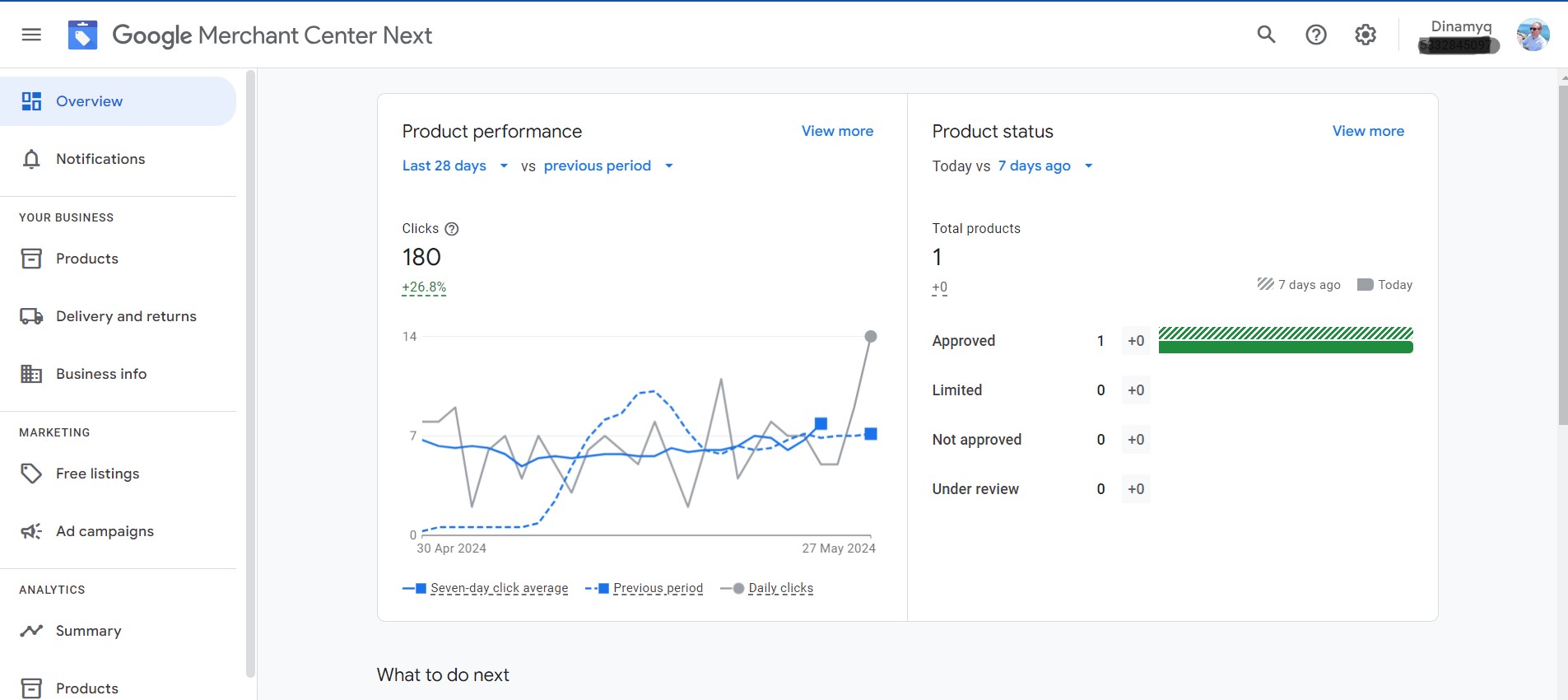Viewport: 1568px width, 700px height.
Task: Click the What to do next heading
Action: pos(443,675)
